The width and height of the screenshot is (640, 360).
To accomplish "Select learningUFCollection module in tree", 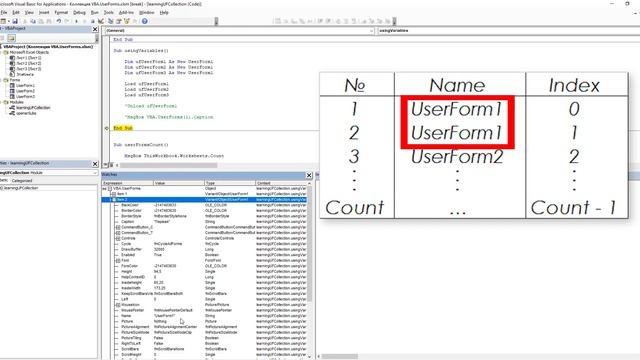I will (33, 108).
